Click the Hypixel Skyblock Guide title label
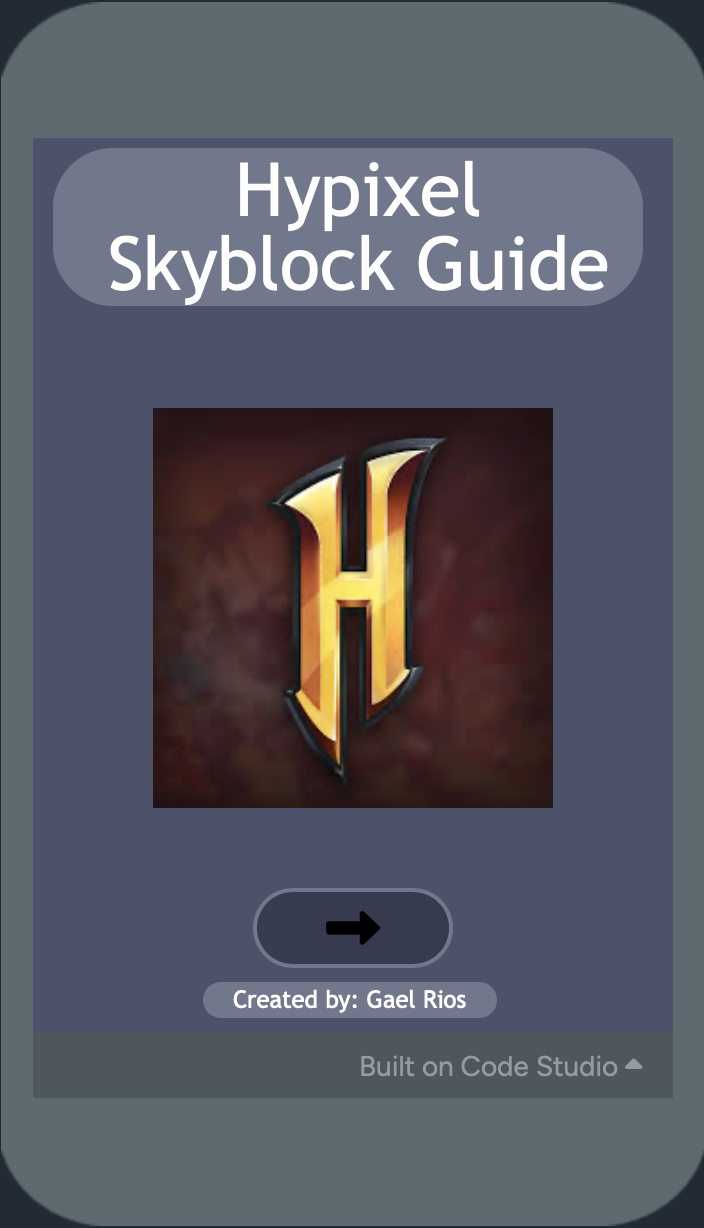 click(x=348, y=227)
